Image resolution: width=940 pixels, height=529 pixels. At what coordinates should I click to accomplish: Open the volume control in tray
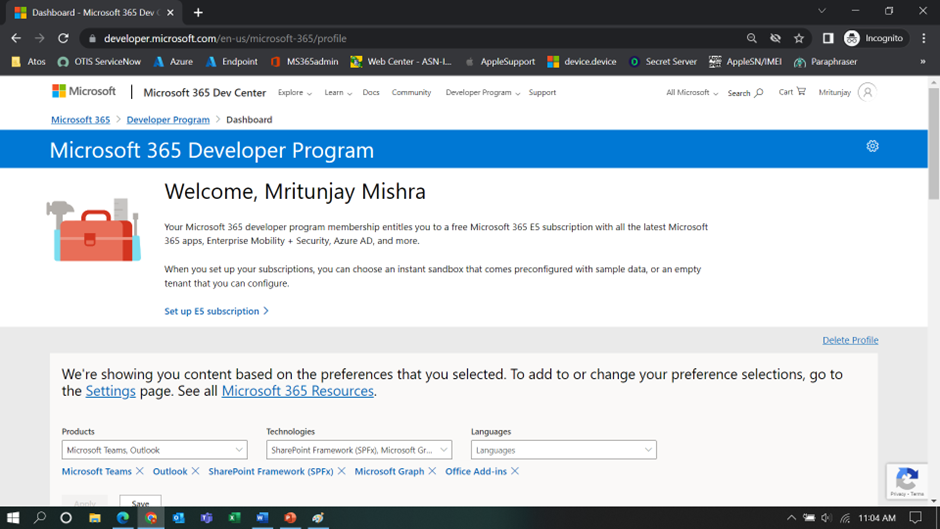[827, 518]
